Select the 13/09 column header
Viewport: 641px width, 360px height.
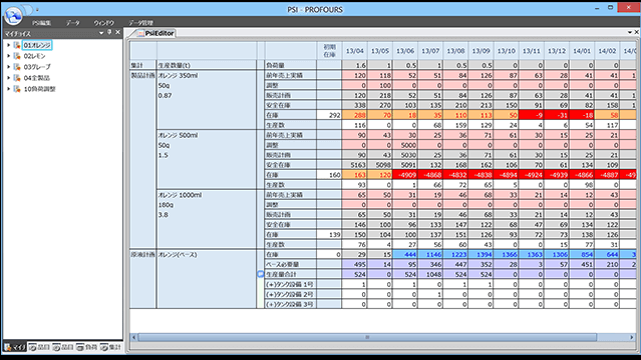[x=481, y=51]
